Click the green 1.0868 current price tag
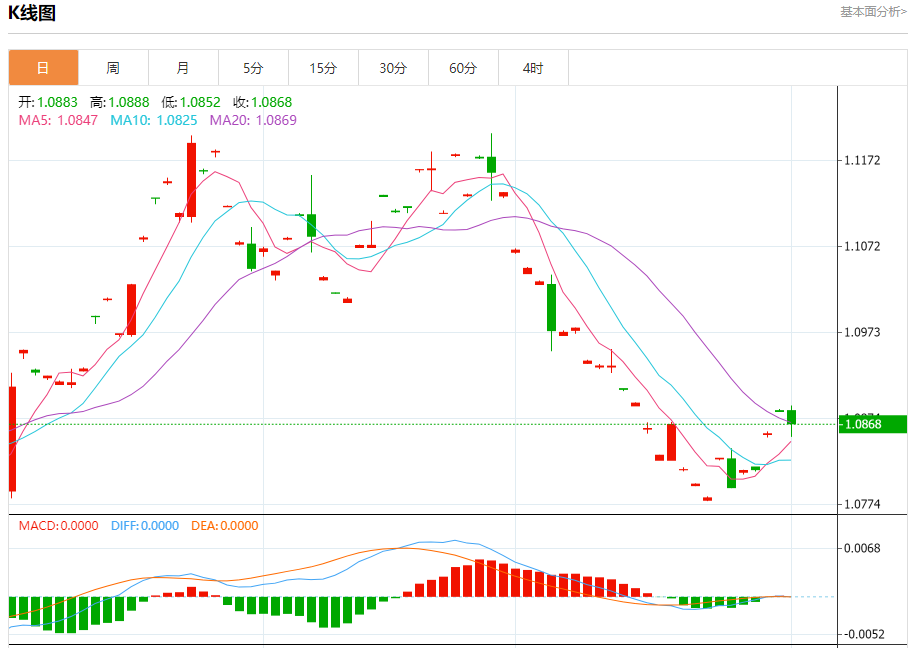The height and width of the screenshot is (648, 912). pos(873,424)
